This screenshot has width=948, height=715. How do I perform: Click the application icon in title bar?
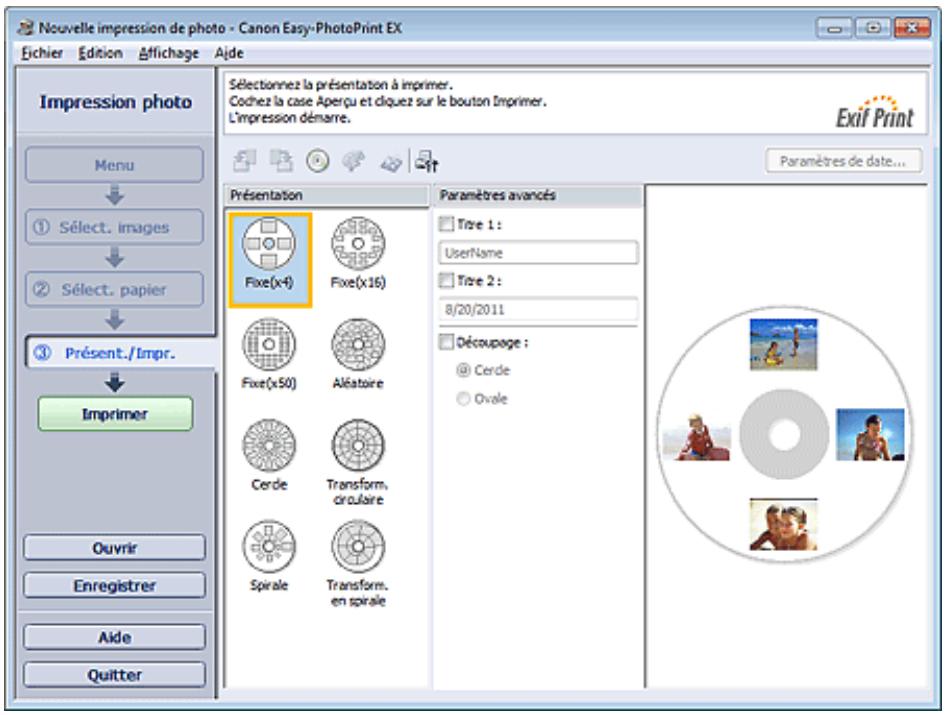[26, 28]
